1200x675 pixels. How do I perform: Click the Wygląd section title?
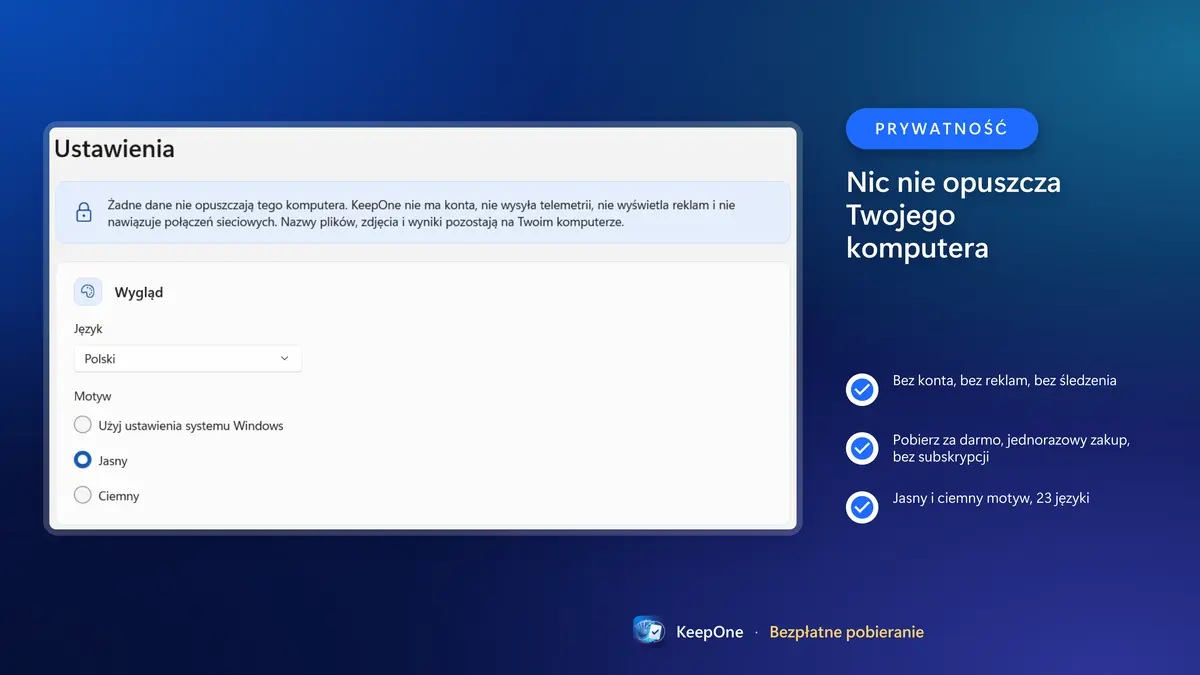click(x=139, y=293)
